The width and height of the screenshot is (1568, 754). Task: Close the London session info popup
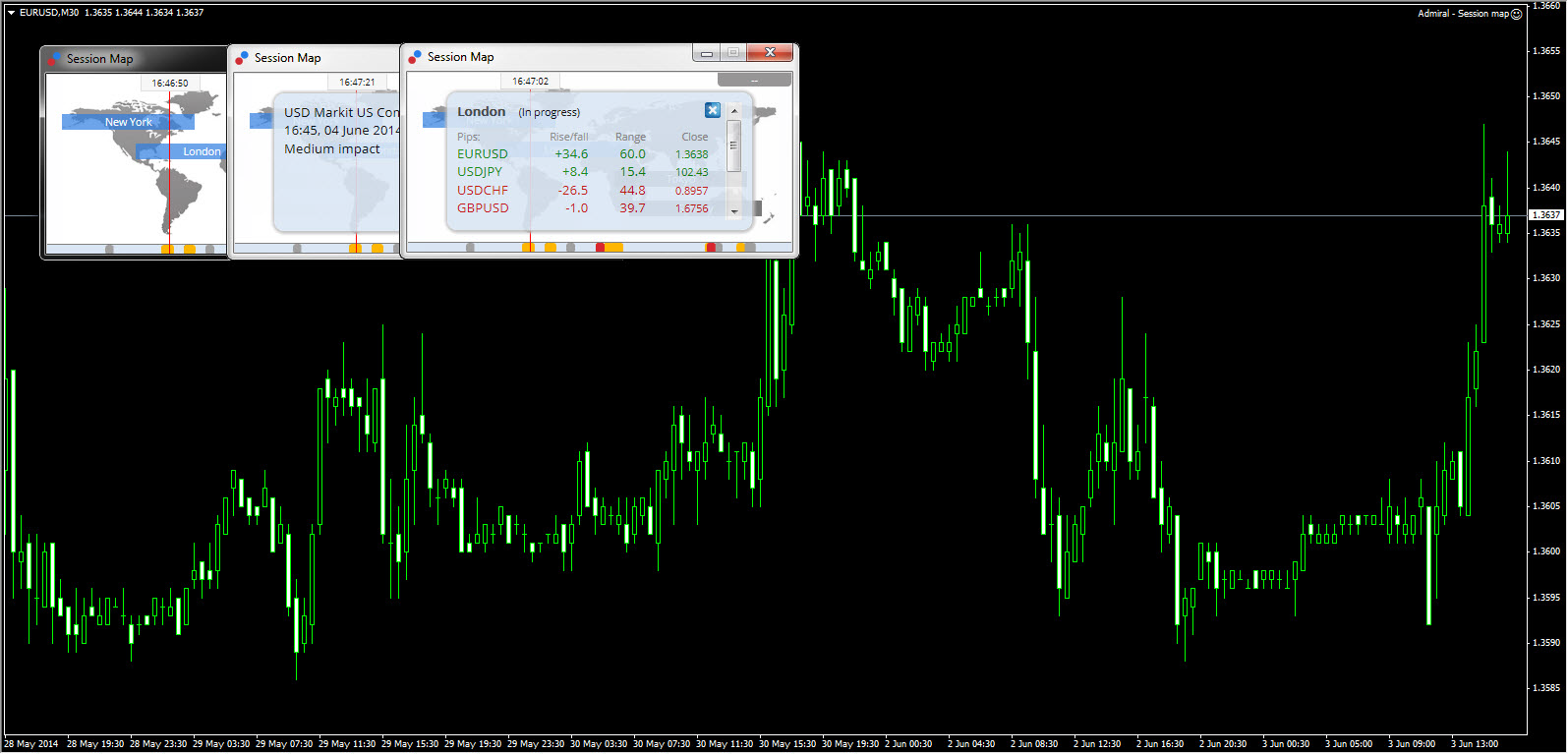coord(713,110)
